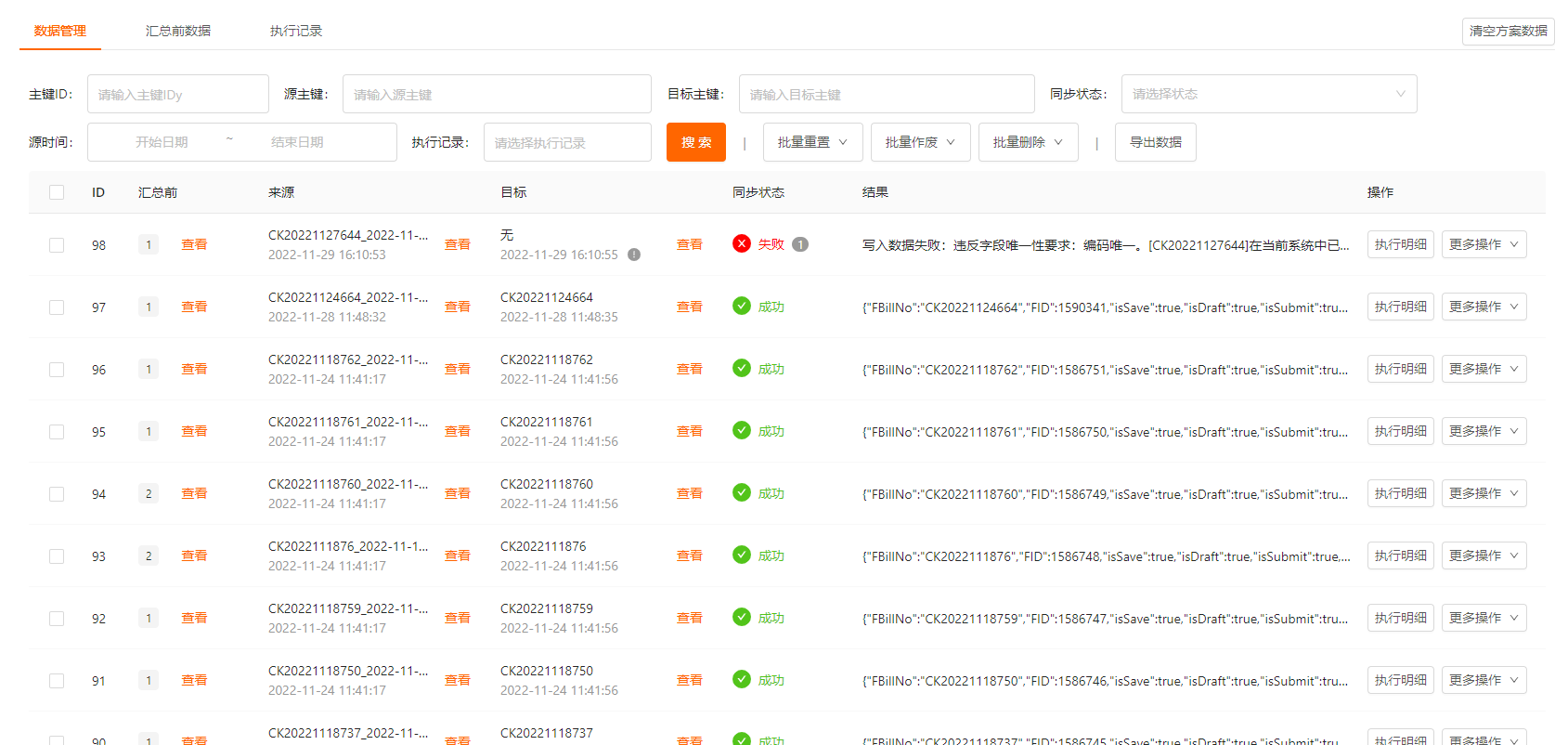Viewport: 1568px width, 745px height.
Task: Click source 查看 link for CK20221118759_2022-11
Action: pyautogui.click(x=458, y=618)
